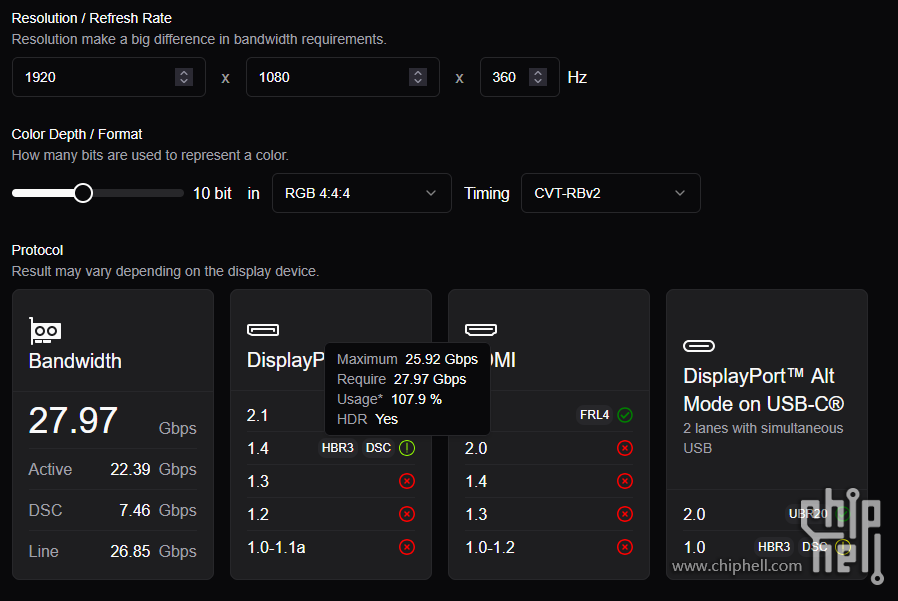
Task: Click the USB-C Alt Mode 2.0 version label
Action: [694, 514]
